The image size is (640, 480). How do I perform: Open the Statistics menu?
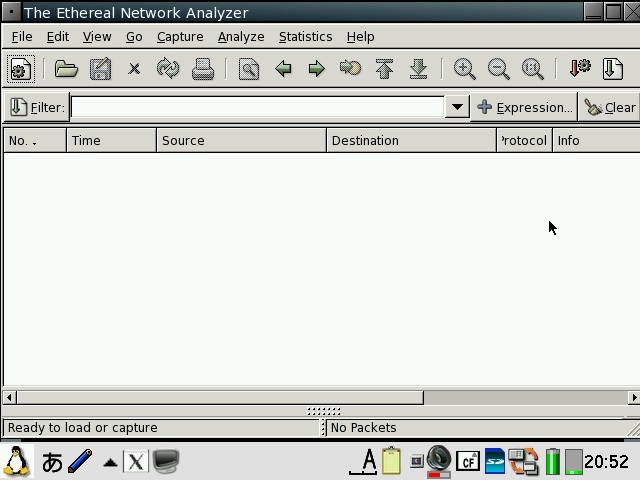point(305,36)
